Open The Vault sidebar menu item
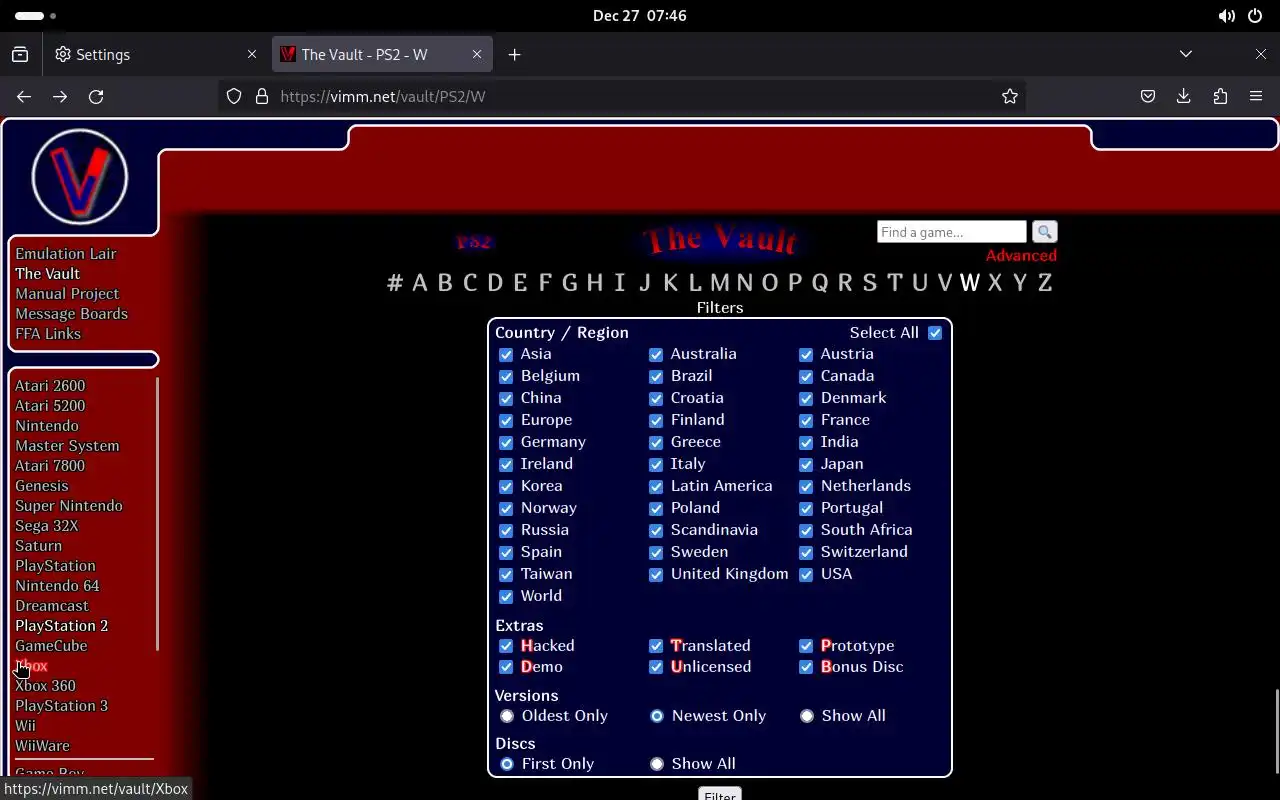 click(47, 274)
